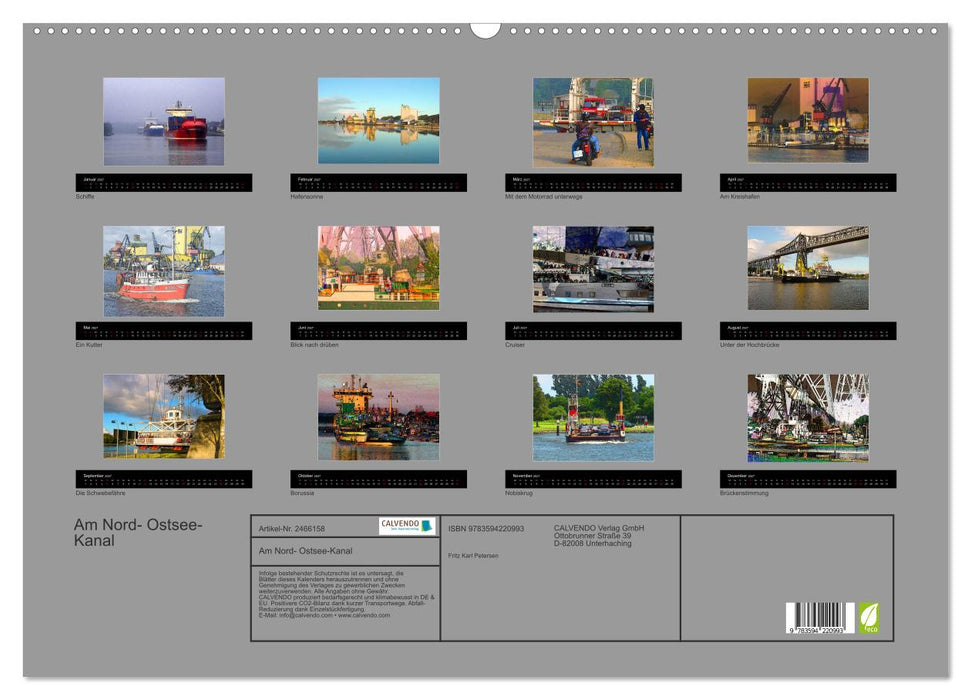Click the März calendar strip
Viewport: 971px width, 700px height.
point(593,183)
